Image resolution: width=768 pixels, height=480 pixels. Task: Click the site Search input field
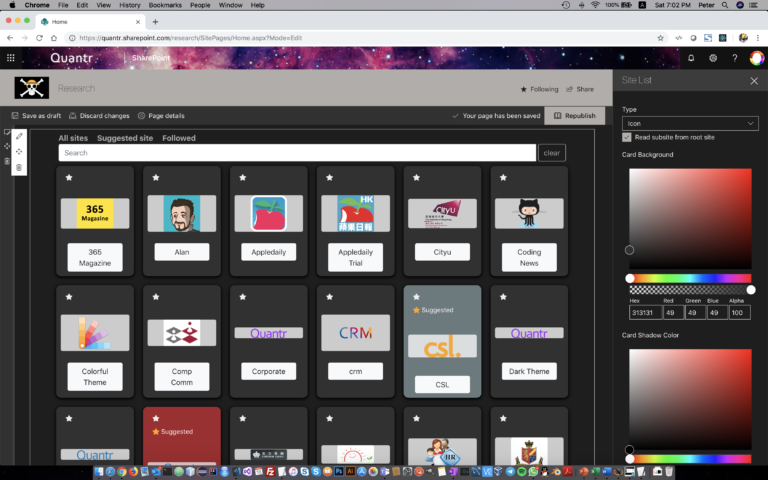pos(297,153)
